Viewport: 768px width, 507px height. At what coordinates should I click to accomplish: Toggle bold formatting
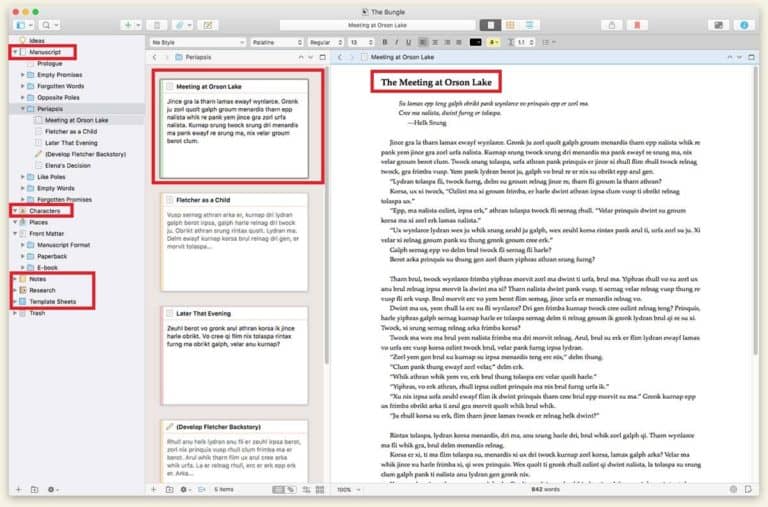click(385, 43)
